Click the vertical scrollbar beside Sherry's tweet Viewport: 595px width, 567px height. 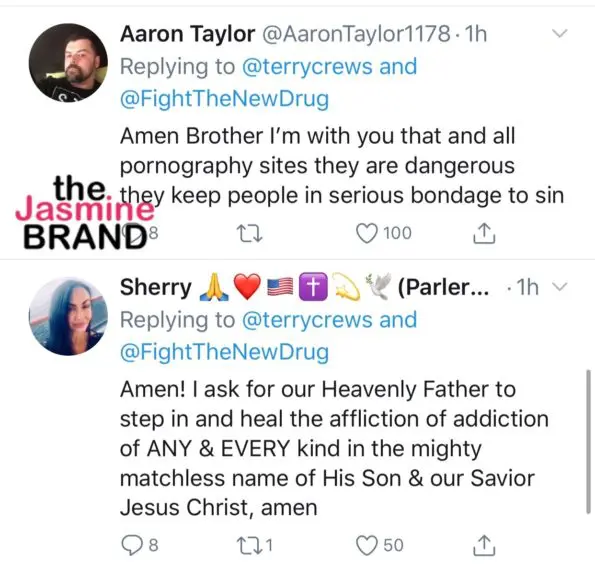coord(588,442)
